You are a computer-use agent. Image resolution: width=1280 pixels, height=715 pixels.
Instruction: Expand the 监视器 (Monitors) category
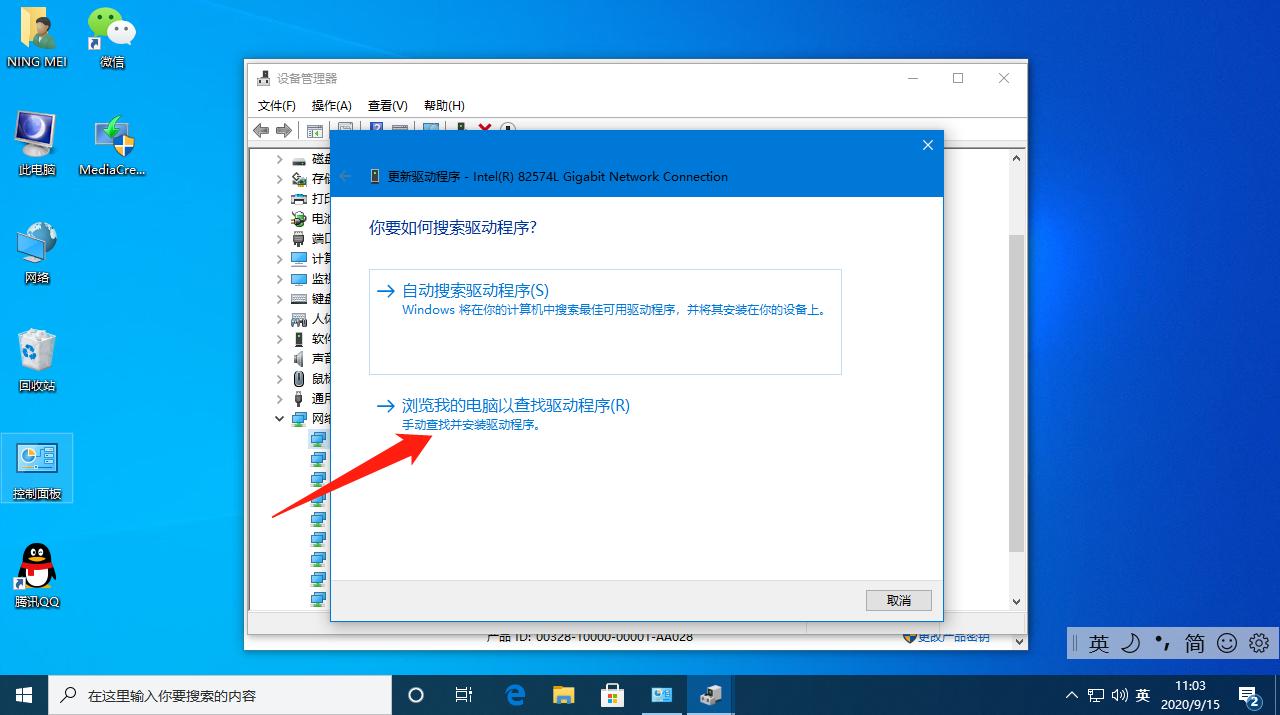(279, 278)
